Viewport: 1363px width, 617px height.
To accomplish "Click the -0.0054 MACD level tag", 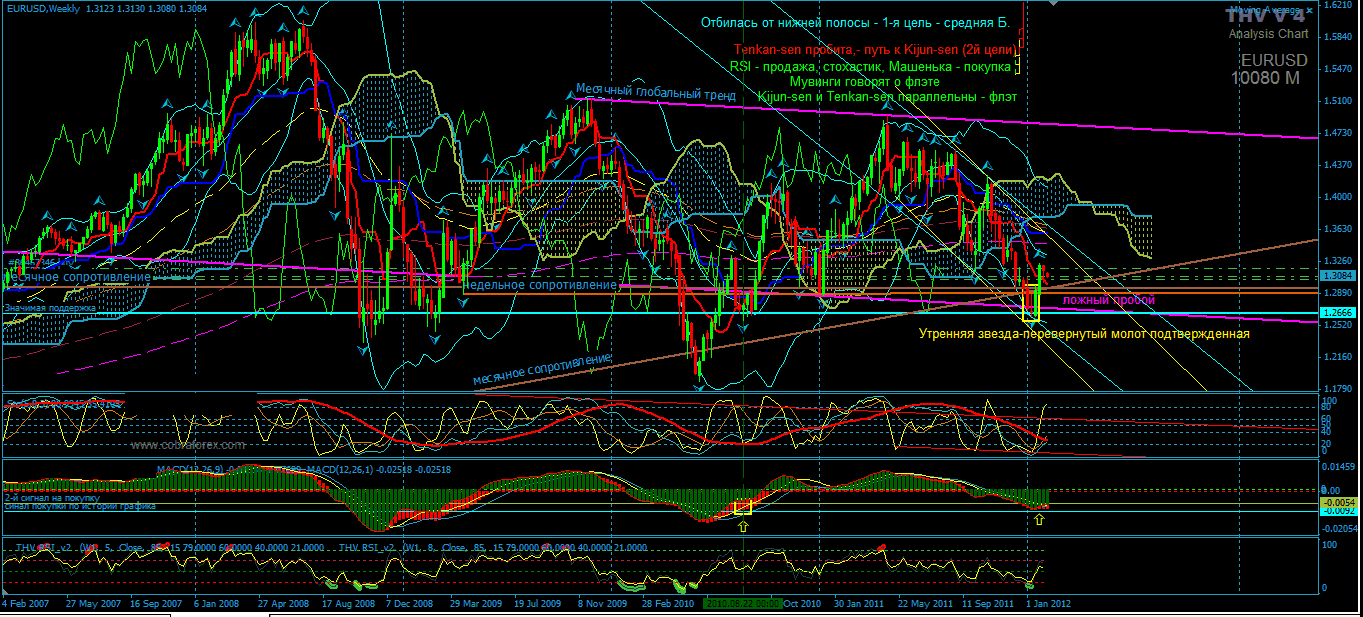I will click(1337, 502).
